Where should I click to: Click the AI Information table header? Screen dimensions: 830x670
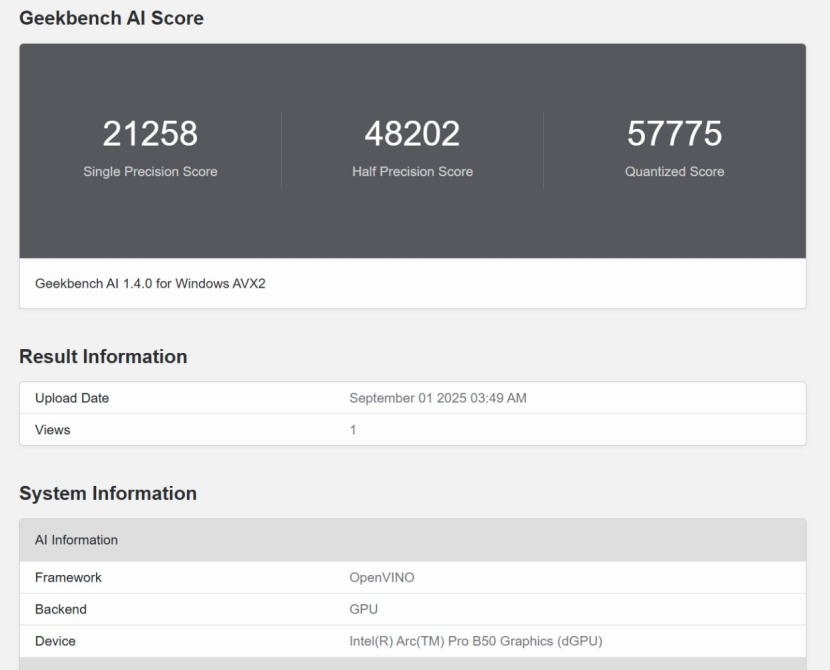coord(76,540)
